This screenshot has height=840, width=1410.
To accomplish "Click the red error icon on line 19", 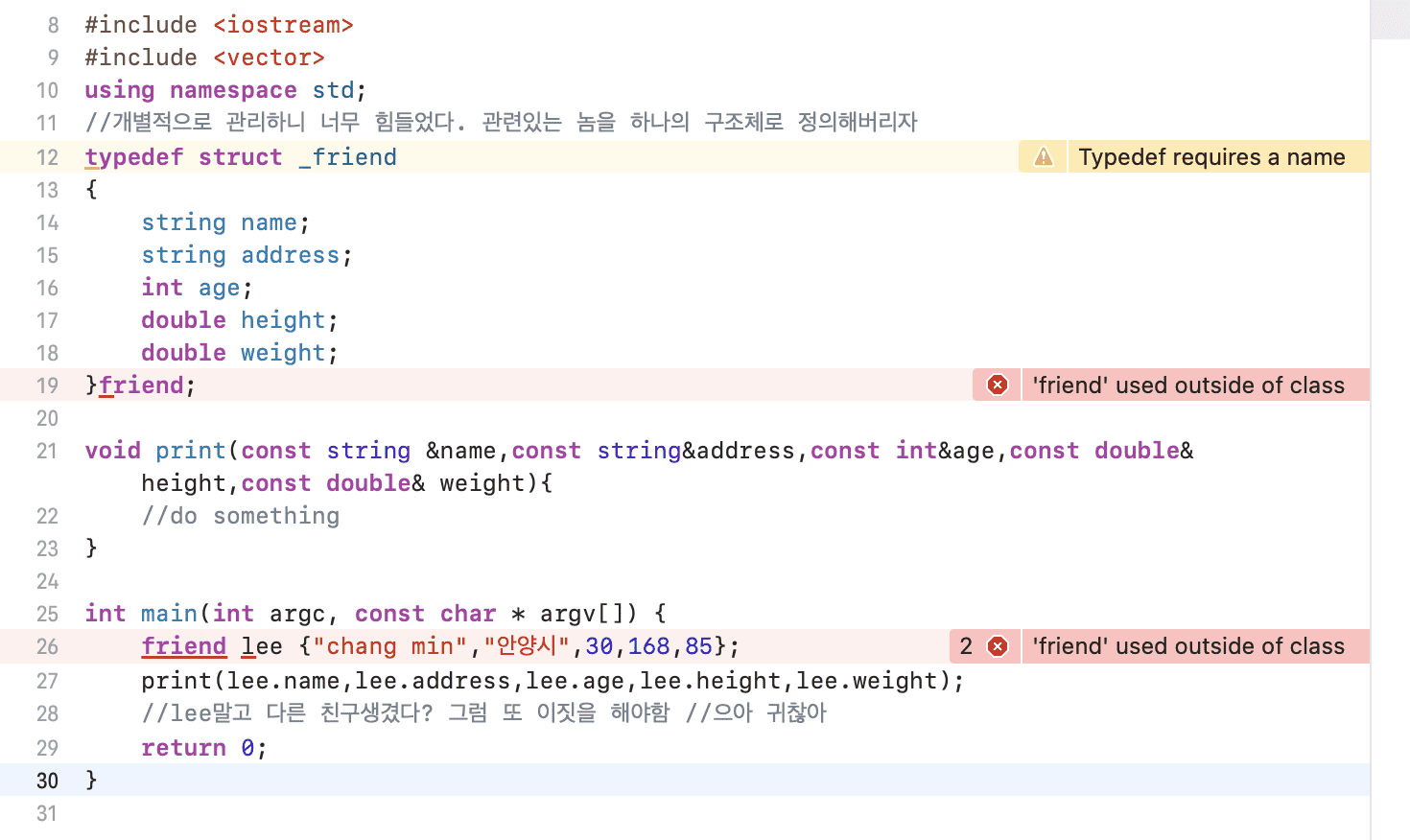I will click(996, 385).
